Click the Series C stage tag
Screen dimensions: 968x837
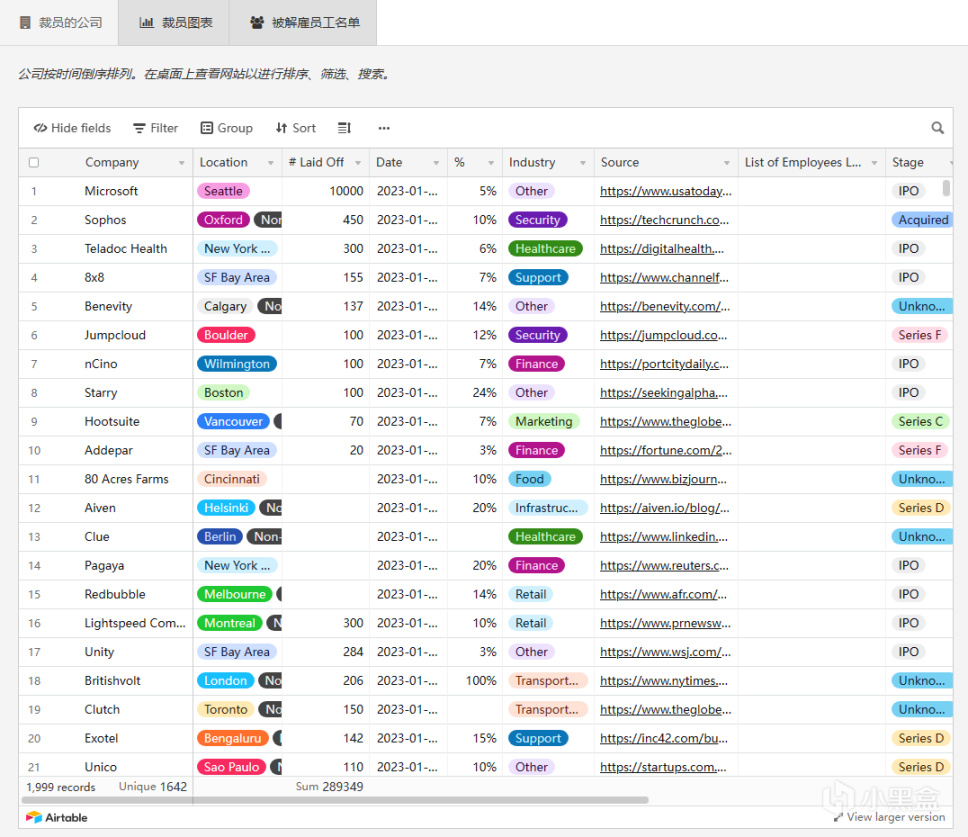[x=920, y=422]
